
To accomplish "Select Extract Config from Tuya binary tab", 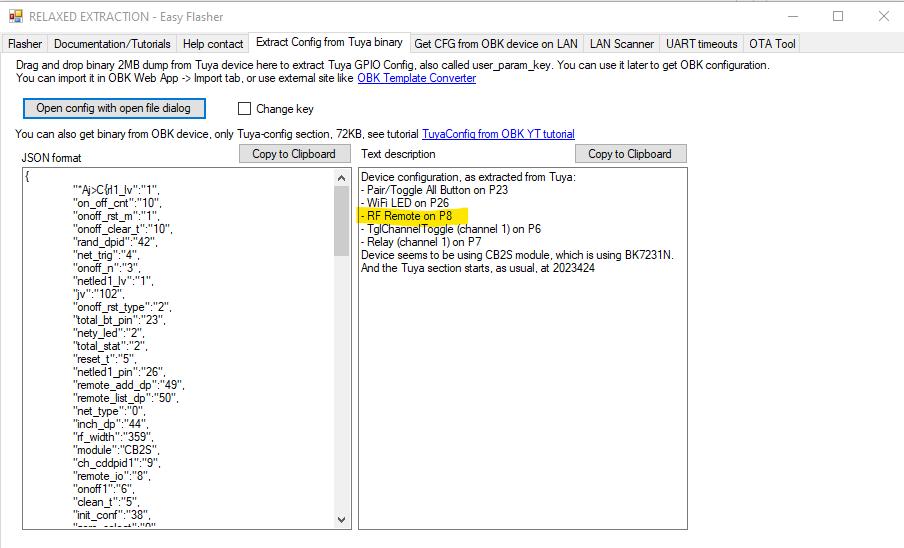I will tap(329, 42).
